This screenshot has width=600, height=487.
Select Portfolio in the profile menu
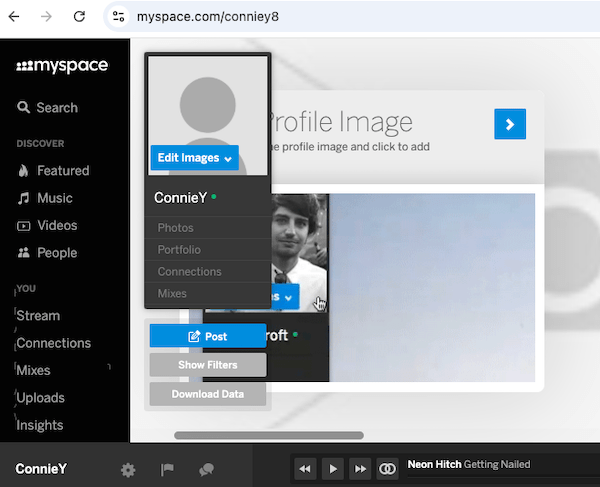click(x=179, y=250)
